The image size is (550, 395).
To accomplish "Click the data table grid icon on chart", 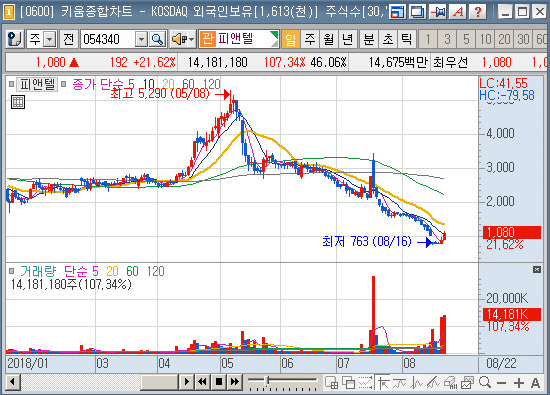I will (18, 102).
